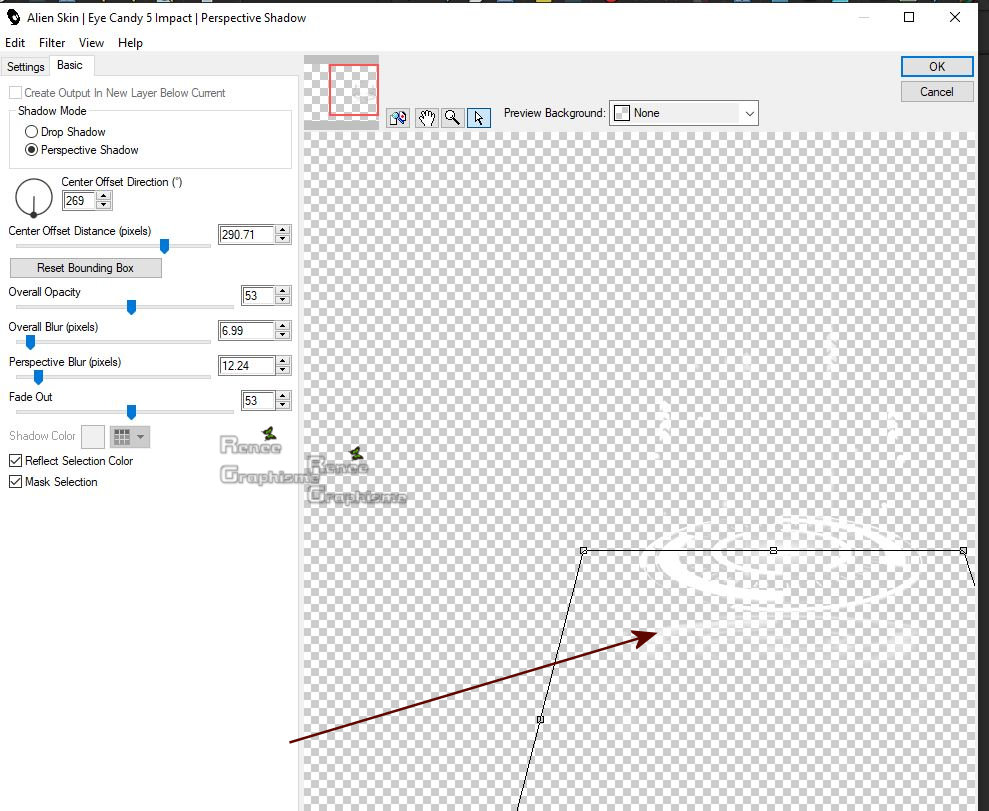The width and height of the screenshot is (989, 811).
Task: Decrease Overall Opacity value
Action: [283, 300]
